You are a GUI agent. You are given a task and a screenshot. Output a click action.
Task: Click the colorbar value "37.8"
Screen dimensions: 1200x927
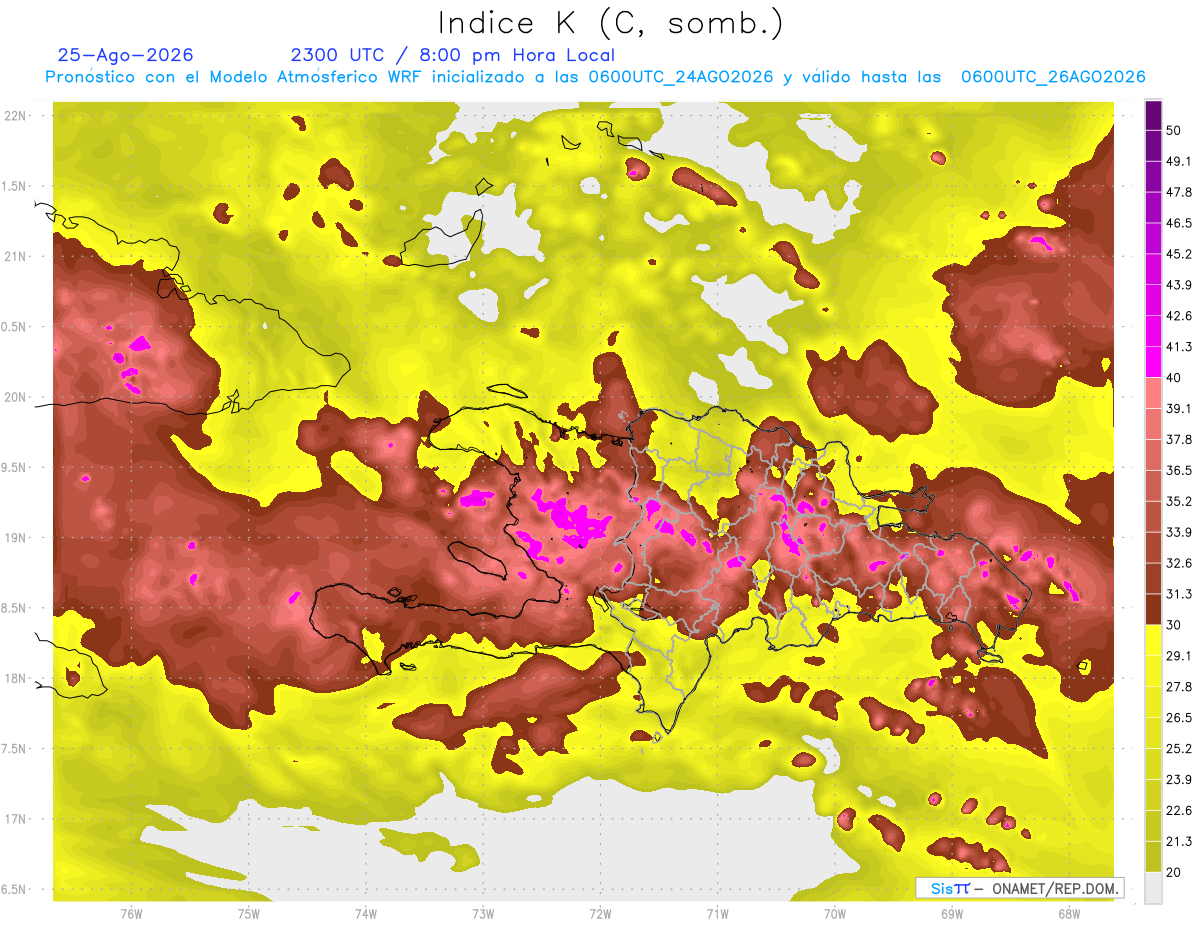tap(1179, 440)
